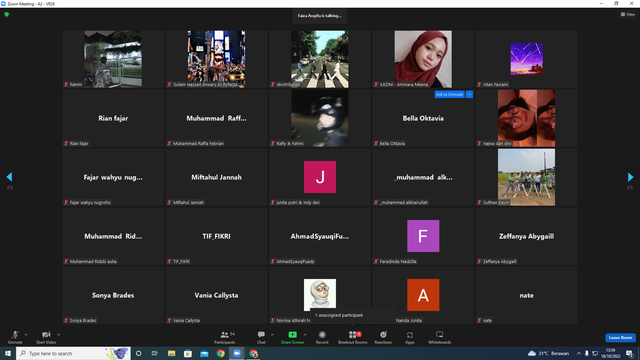Open share options arrow beside Share Screen
Screen dimensions: 640x360
click(305, 335)
